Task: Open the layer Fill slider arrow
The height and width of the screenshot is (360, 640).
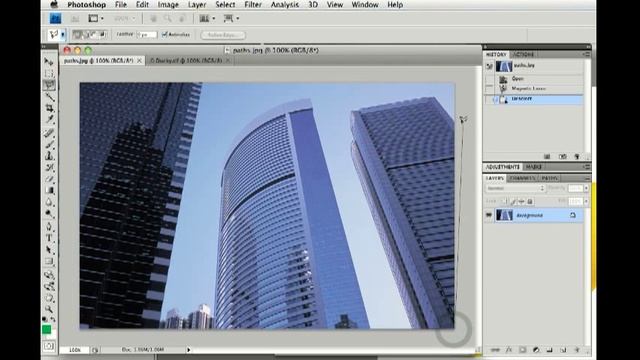Action: click(586, 201)
